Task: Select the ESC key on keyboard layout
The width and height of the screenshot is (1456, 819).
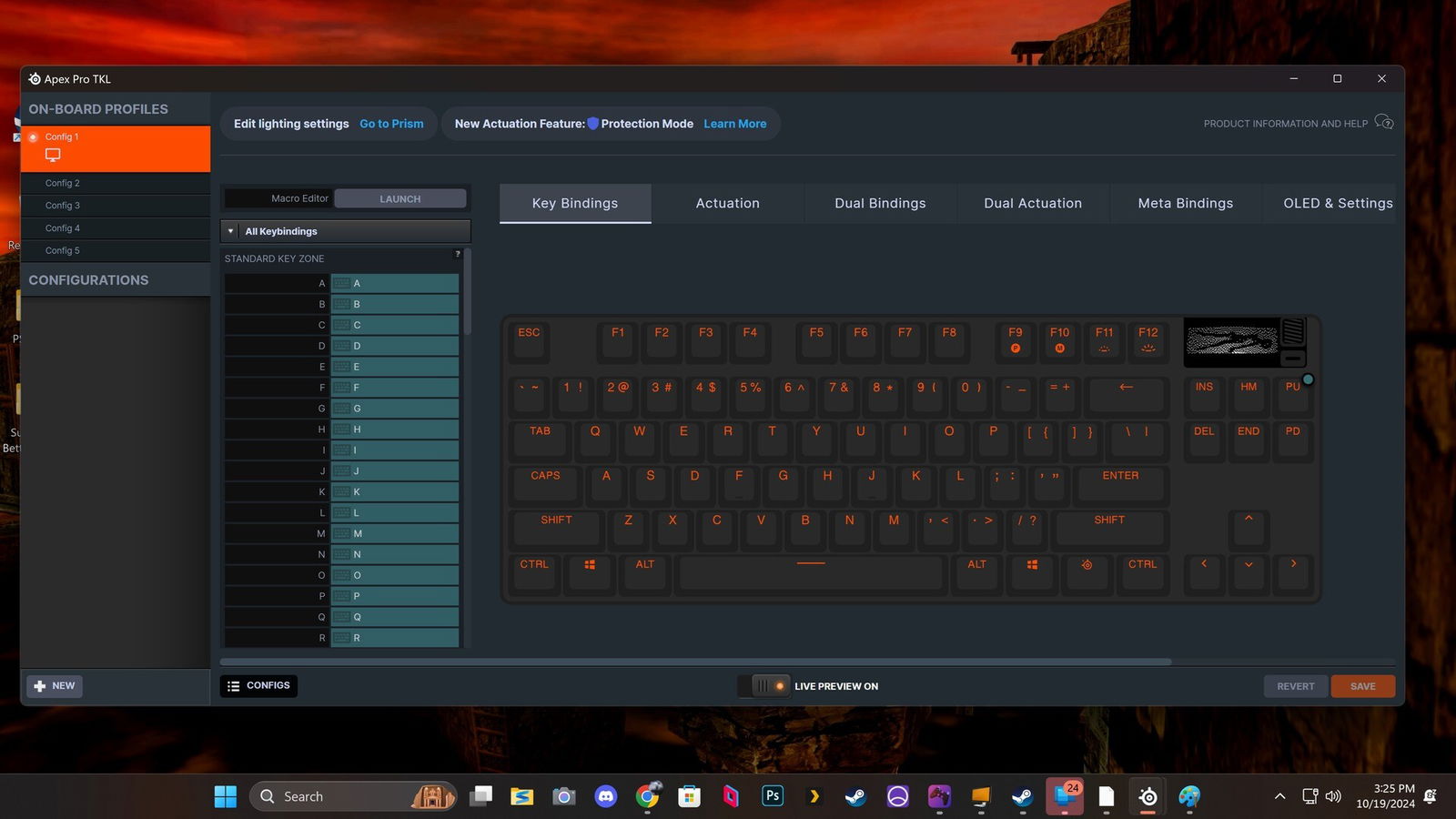Action: 529,340
